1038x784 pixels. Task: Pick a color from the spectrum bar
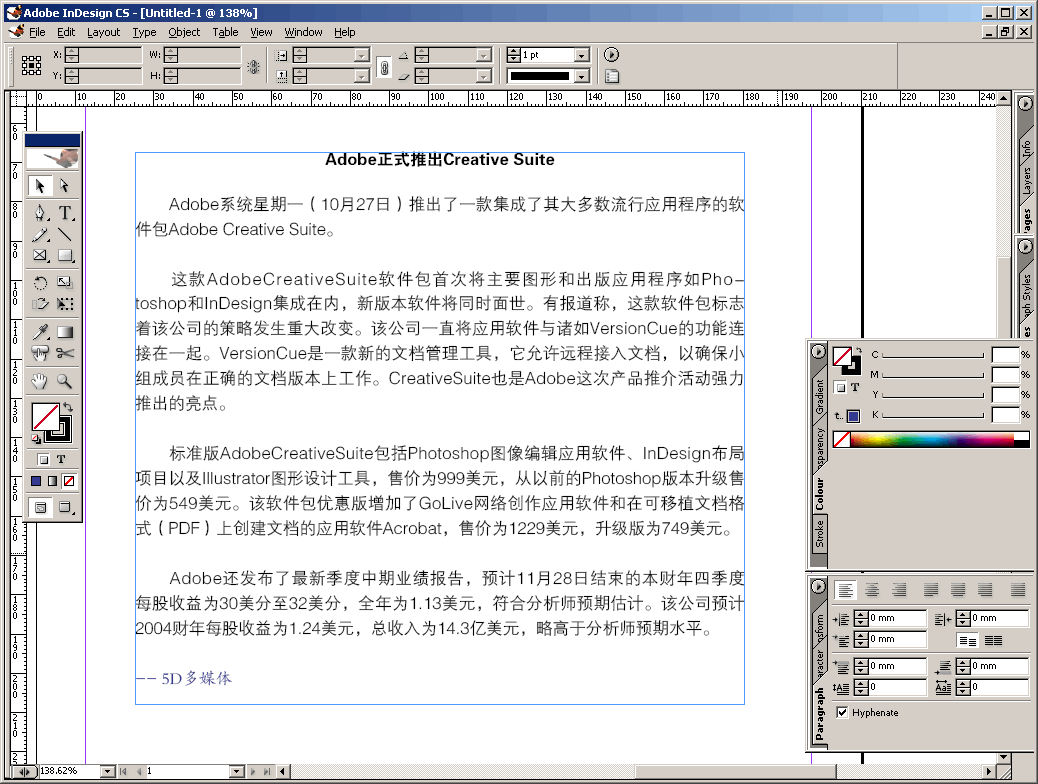pyautogui.click(x=932, y=440)
